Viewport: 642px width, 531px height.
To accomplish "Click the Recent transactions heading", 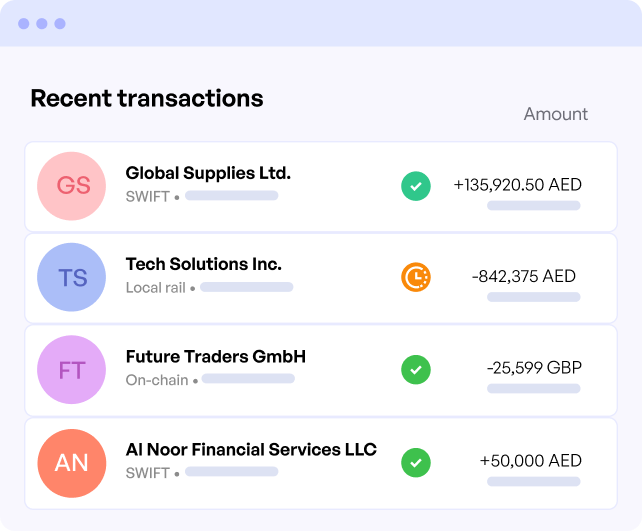I will point(147,98).
